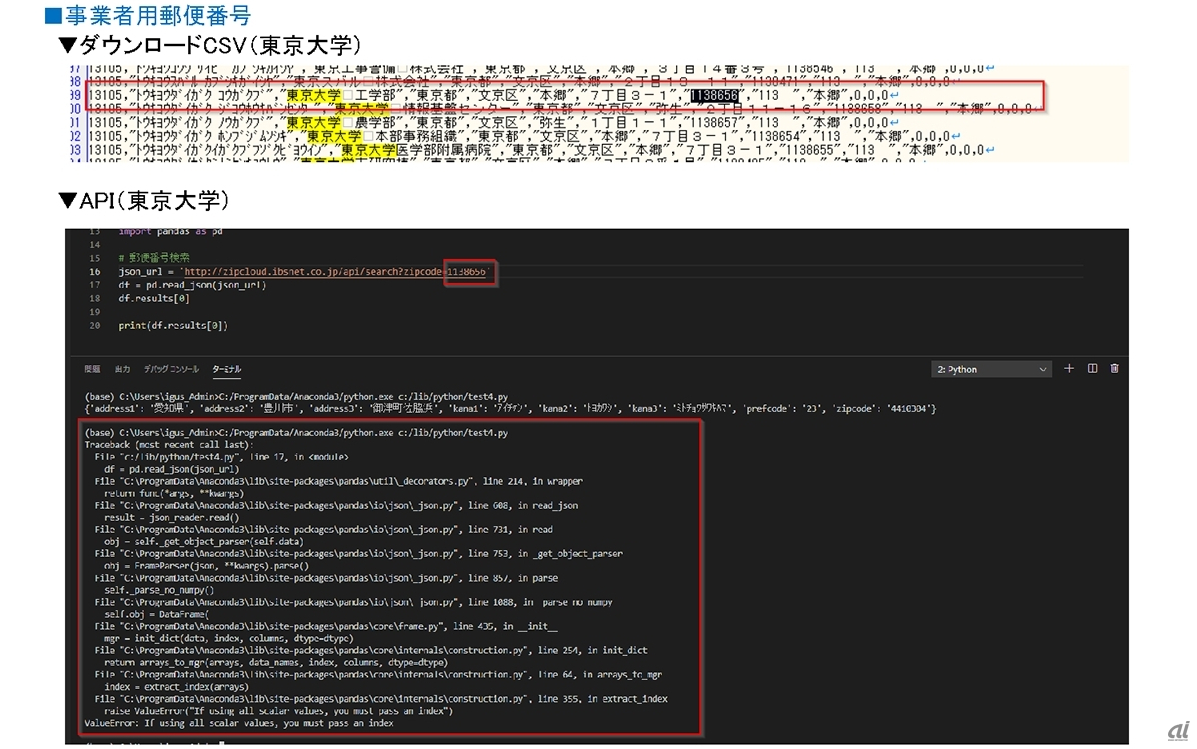Image resolution: width=1197 pixels, height=749 pixels.
Task: Click '東京大学' in the 農学部 CSV row
Action: point(314,122)
